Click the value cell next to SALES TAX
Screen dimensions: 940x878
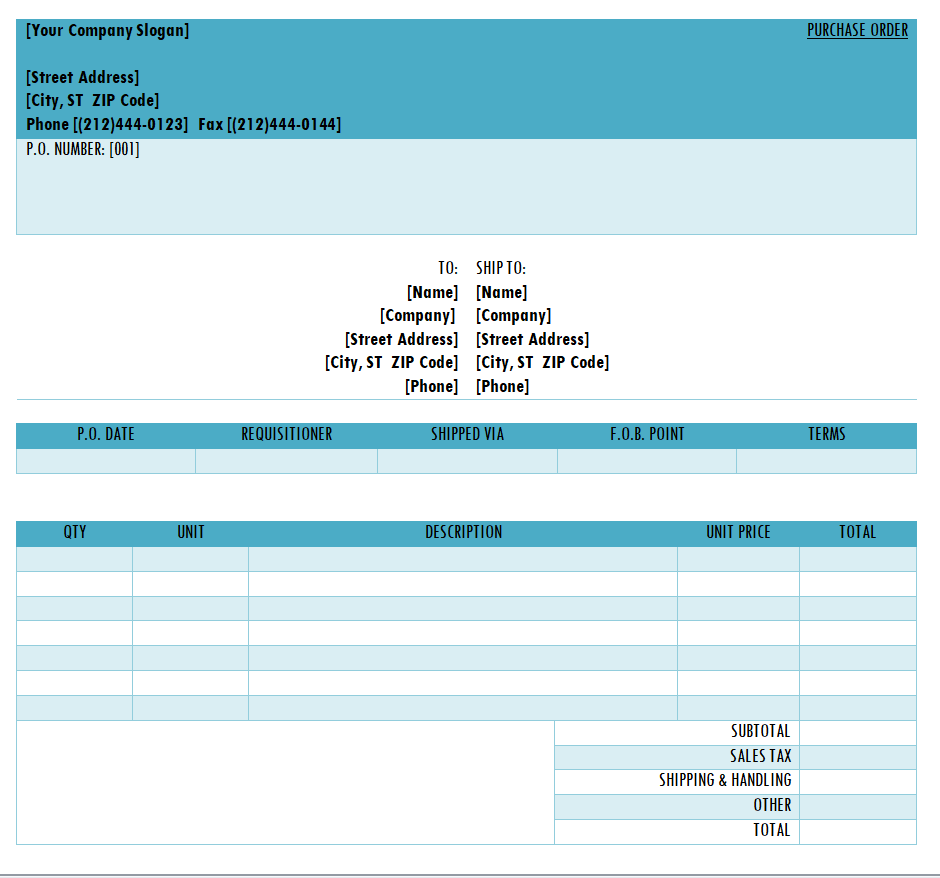pos(858,758)
